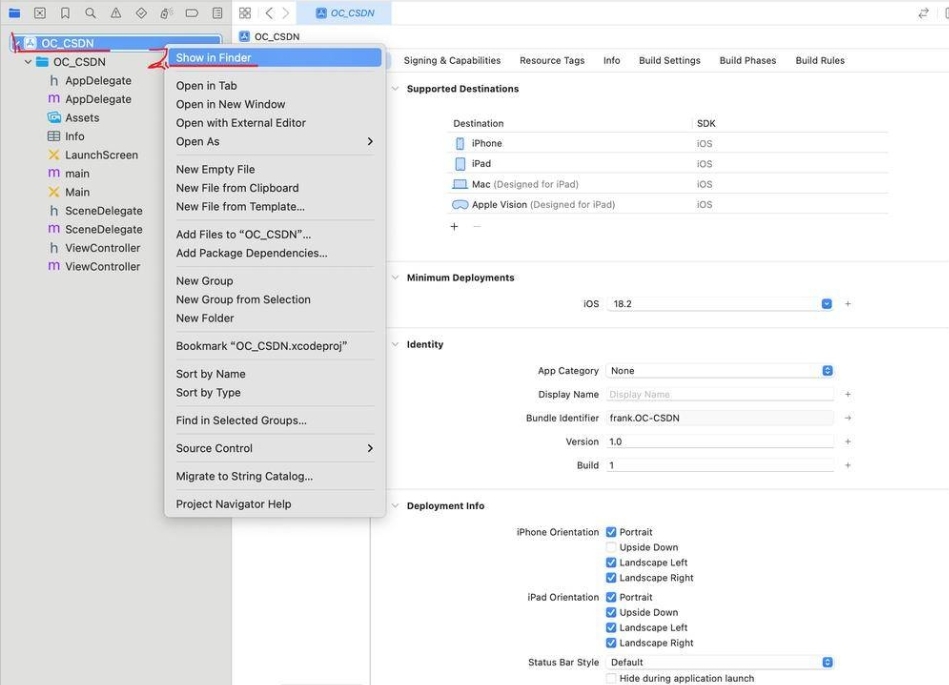
Task: Choose Open in New Window
Action: click(275, 104)
